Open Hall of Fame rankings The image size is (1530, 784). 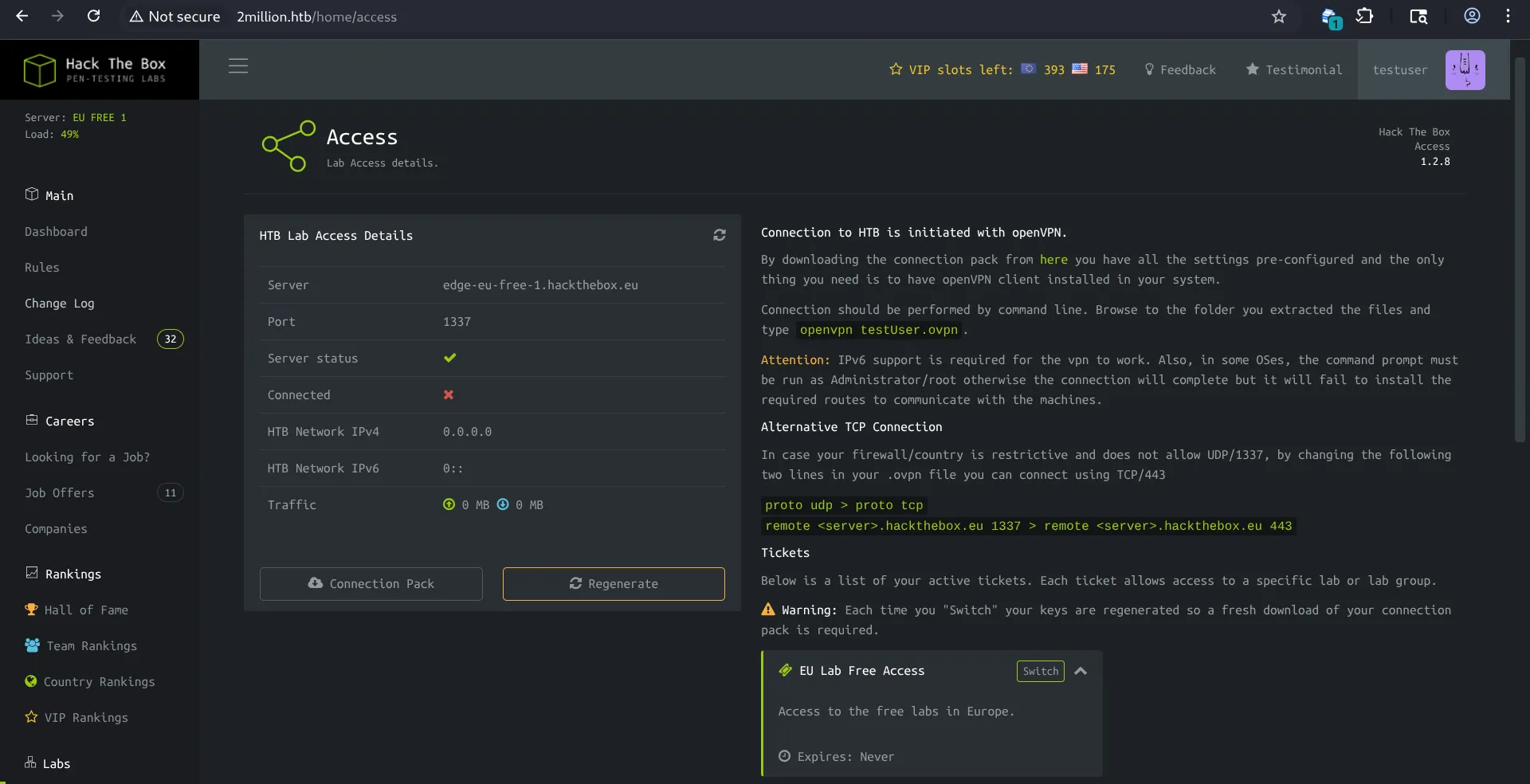(x=76, y=610)
